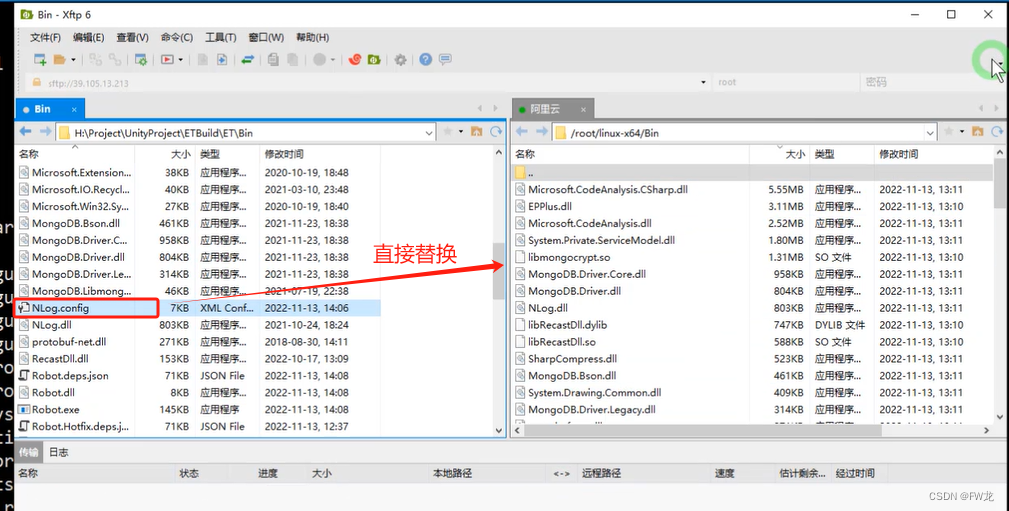Open the 帮助(H) menu
The image size is (1009, 511).
tap(312, 37)
